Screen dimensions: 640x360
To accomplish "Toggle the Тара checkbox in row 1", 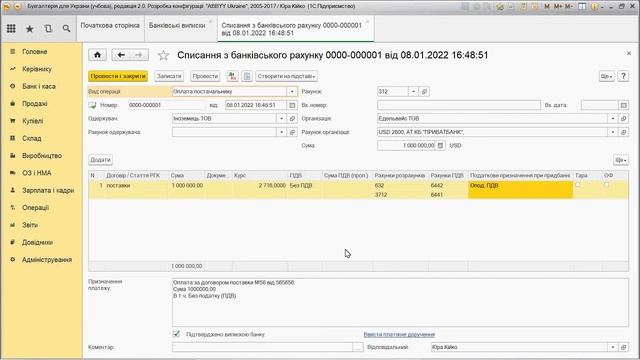I will (x=578, y=185).
